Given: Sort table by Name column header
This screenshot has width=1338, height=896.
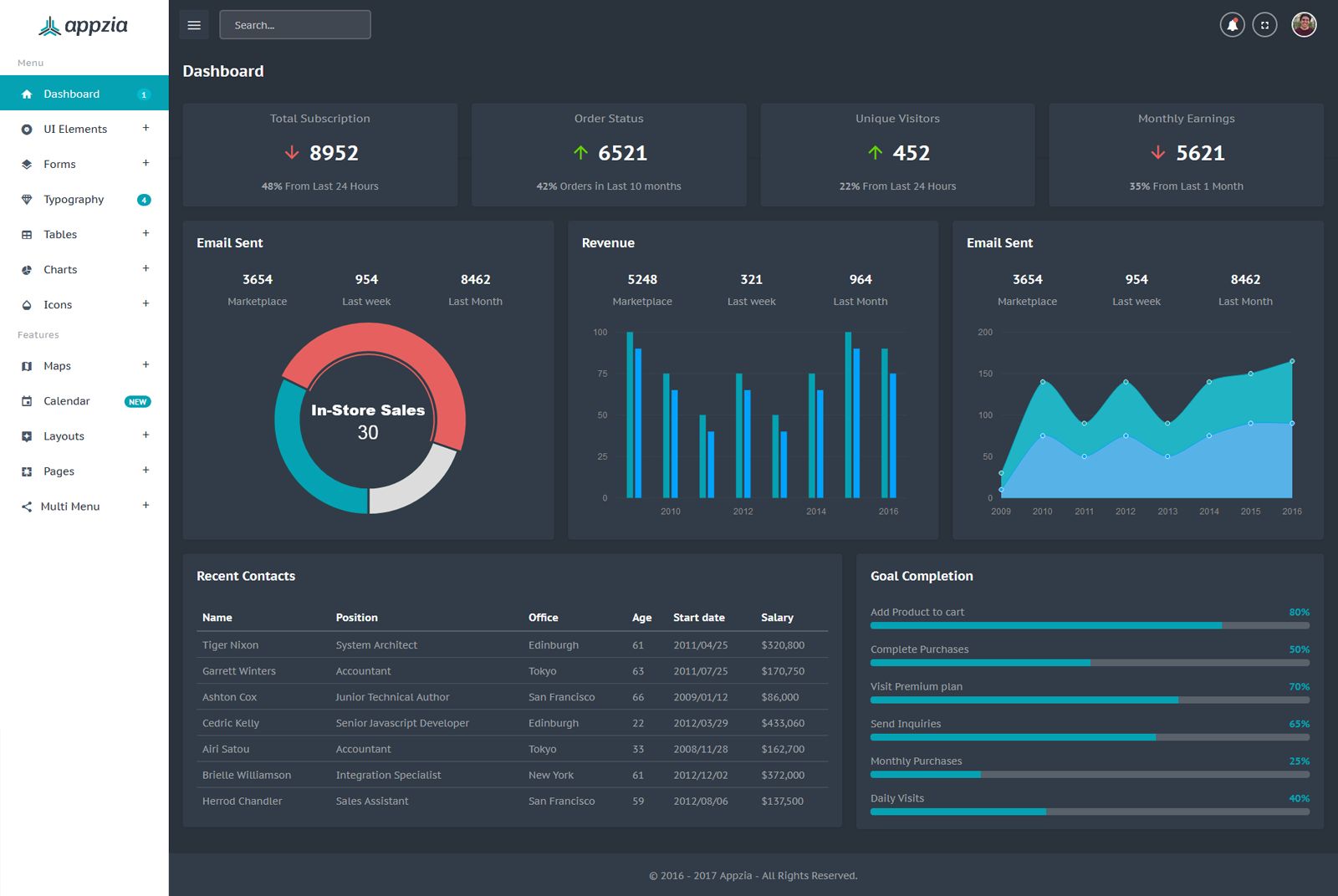Looking at the screenshot, I should (217, 618).
